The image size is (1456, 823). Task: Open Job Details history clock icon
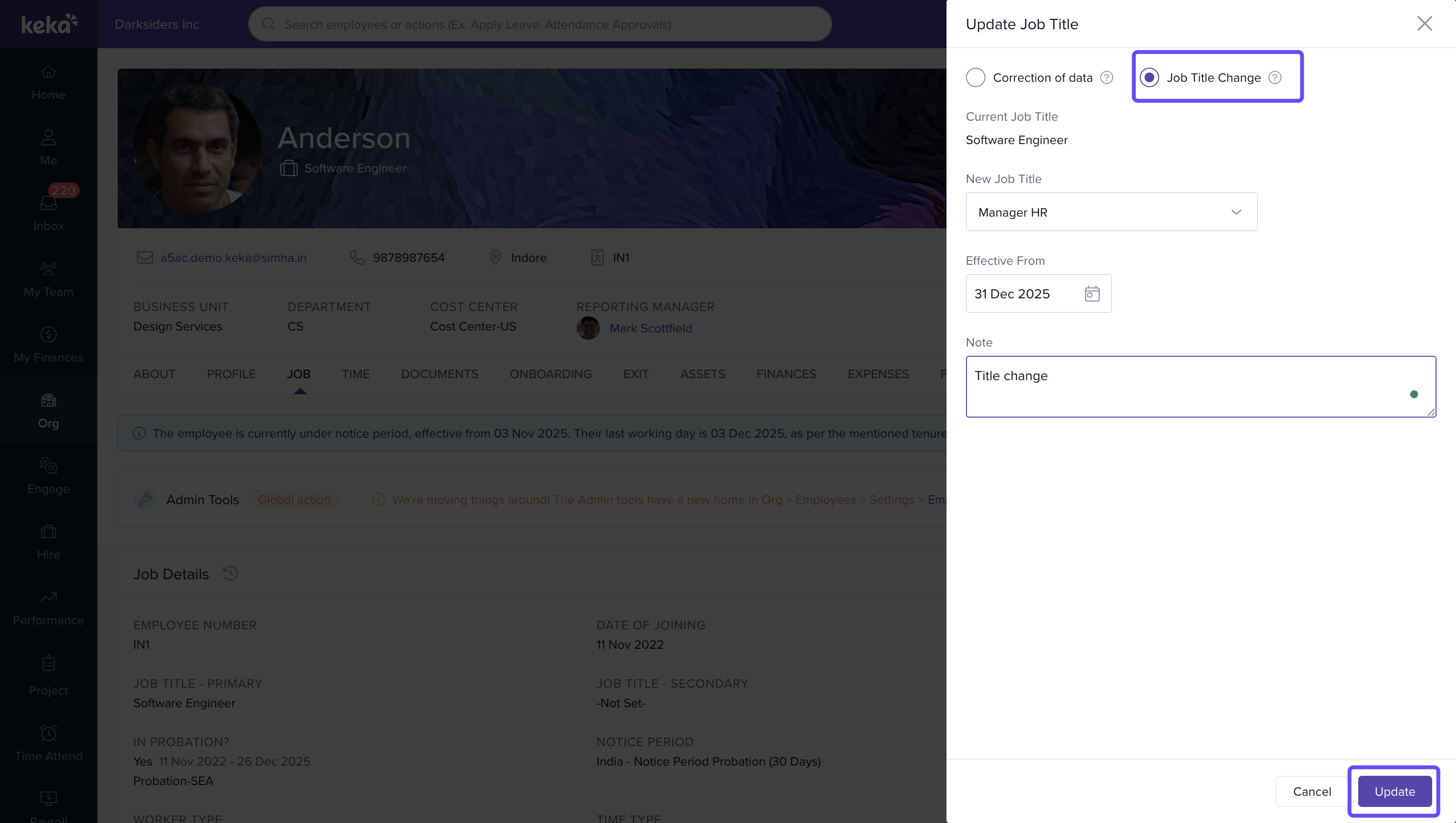point(230,573)
